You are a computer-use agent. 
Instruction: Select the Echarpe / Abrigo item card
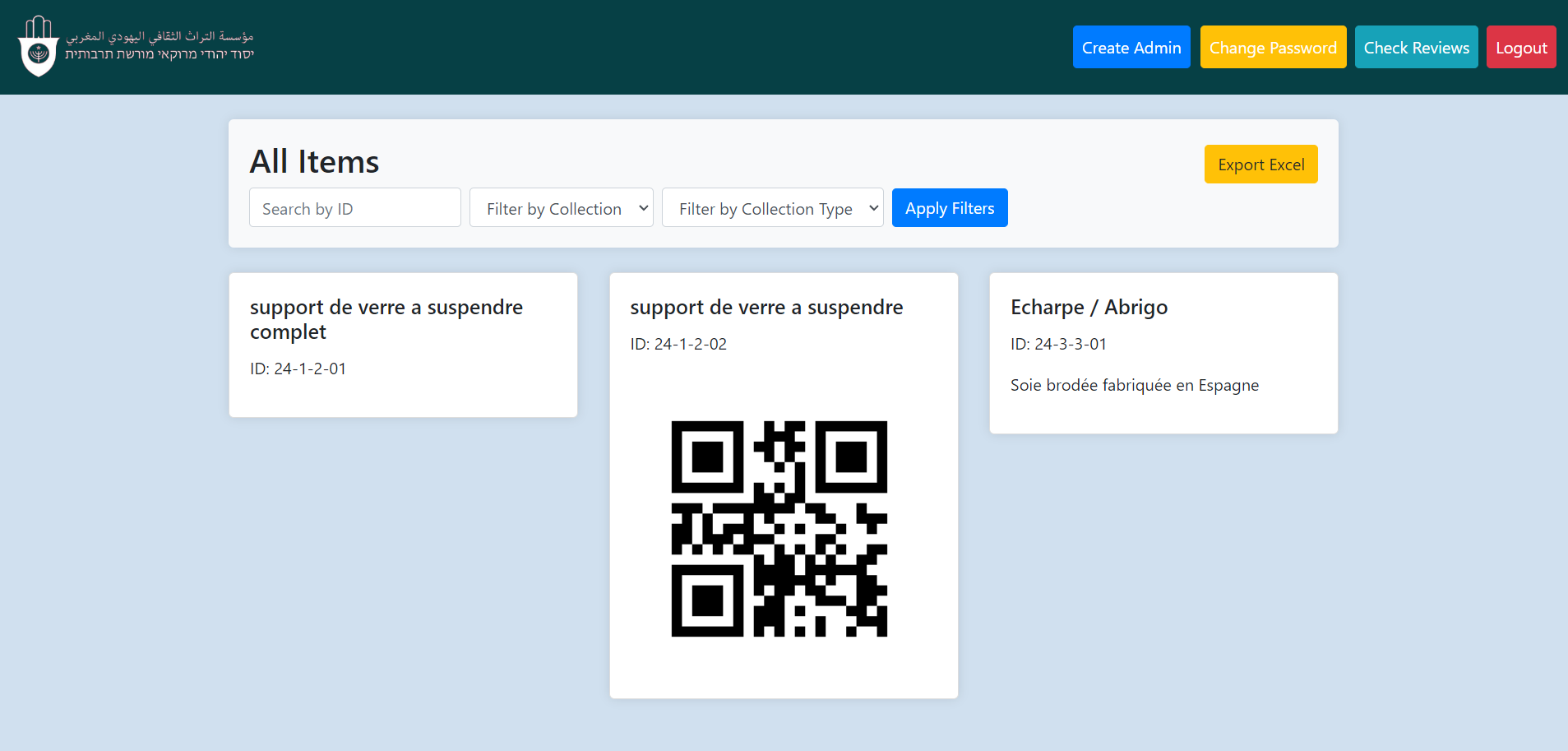(x=1163, y=353)
